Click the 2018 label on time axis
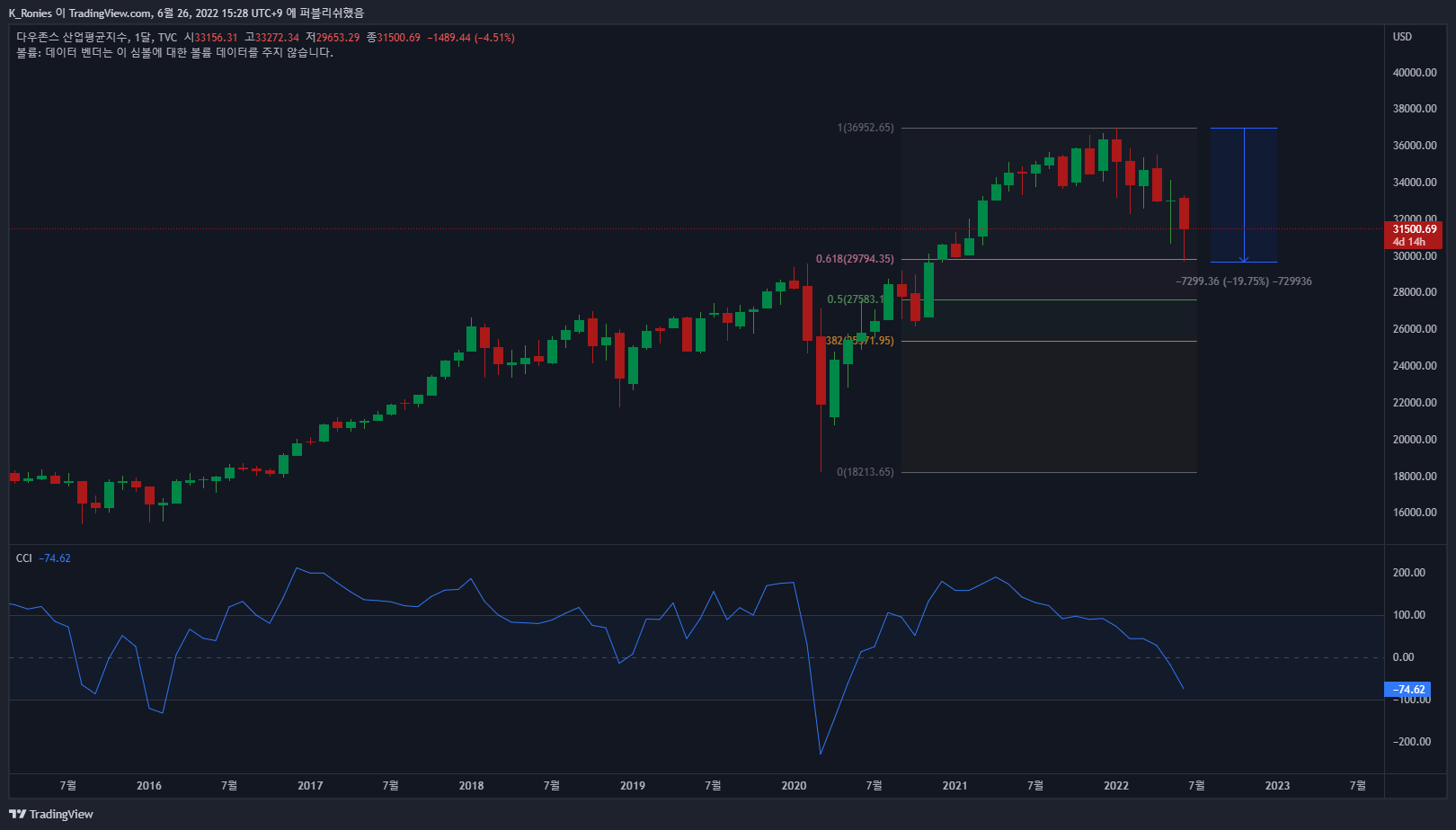1456x830 pixels. click(x=471, y=786)
